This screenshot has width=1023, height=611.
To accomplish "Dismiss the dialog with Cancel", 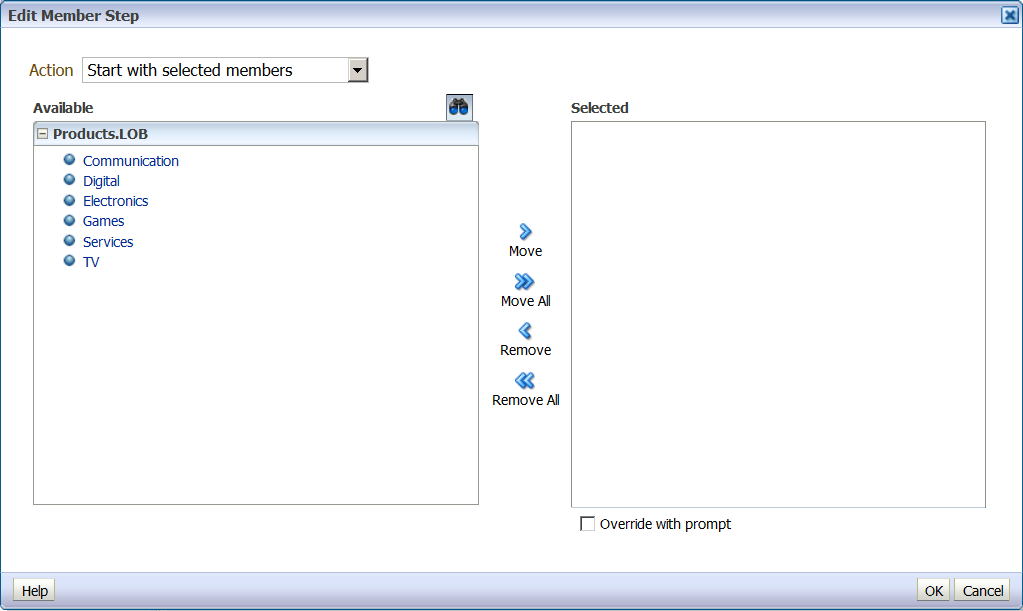I will pos(981,590).
